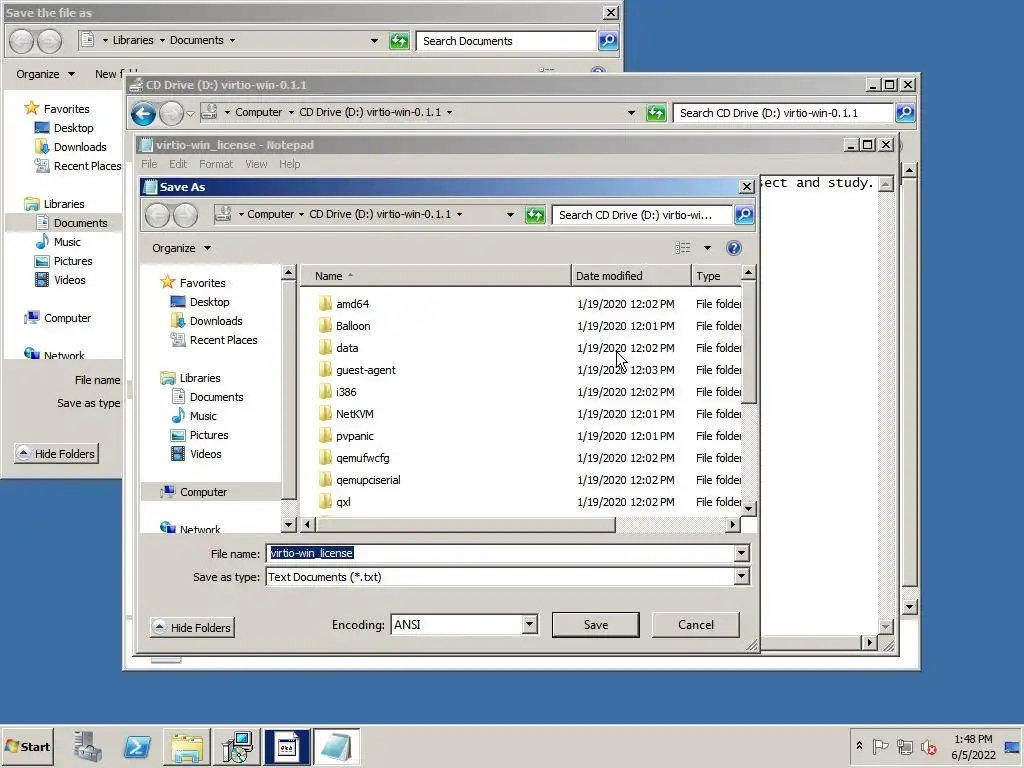Expand the File name history dropdown
The height and width of the screenshot is (768, 1024).
pos(741,553)
